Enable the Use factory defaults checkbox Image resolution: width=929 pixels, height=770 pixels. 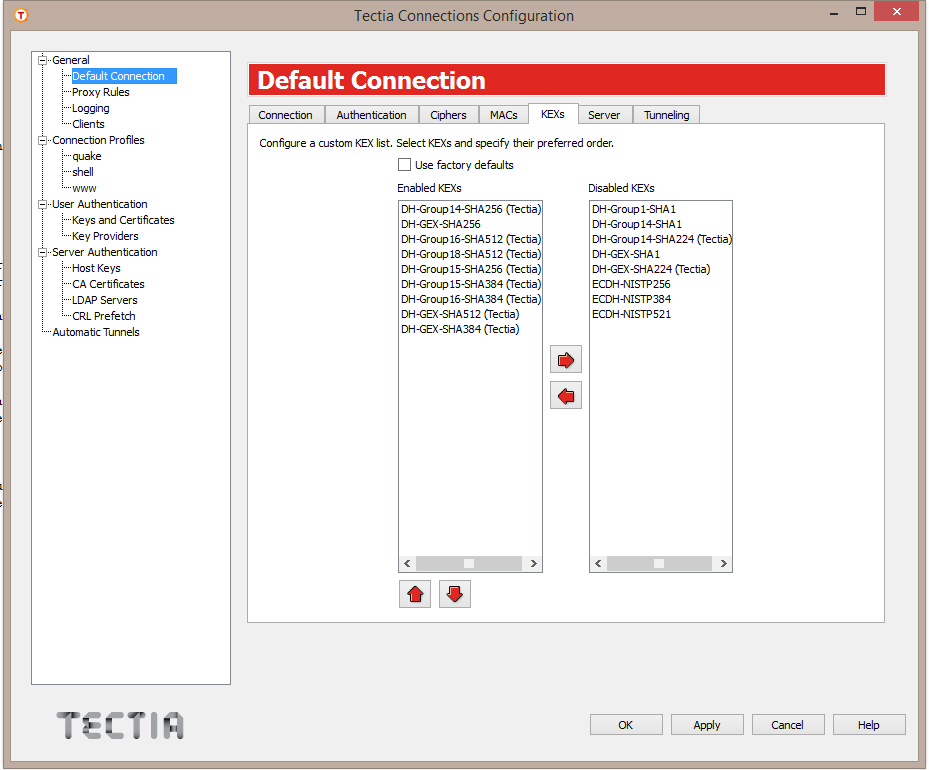point(404,165)
